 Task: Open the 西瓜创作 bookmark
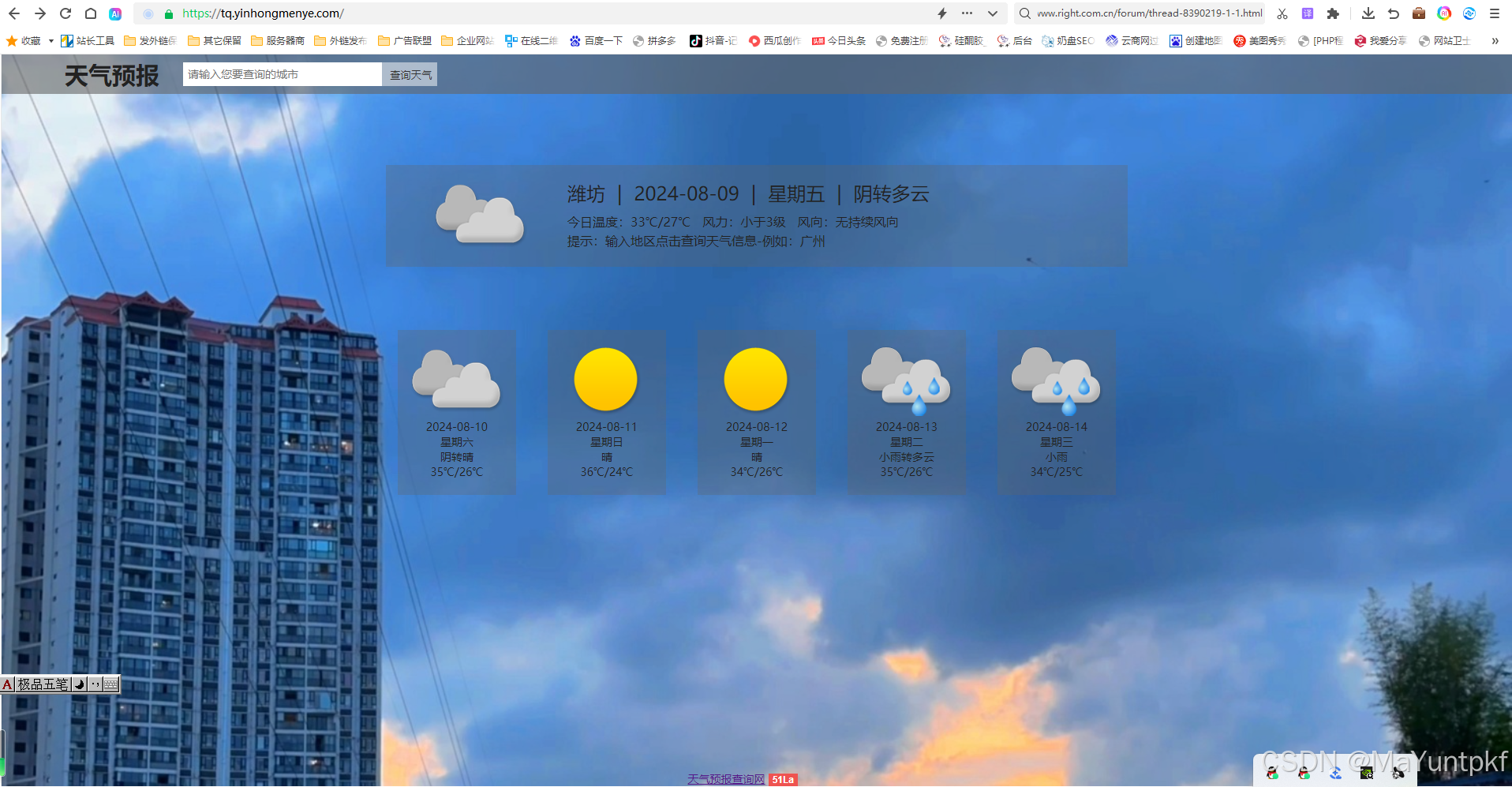point(774,41)
